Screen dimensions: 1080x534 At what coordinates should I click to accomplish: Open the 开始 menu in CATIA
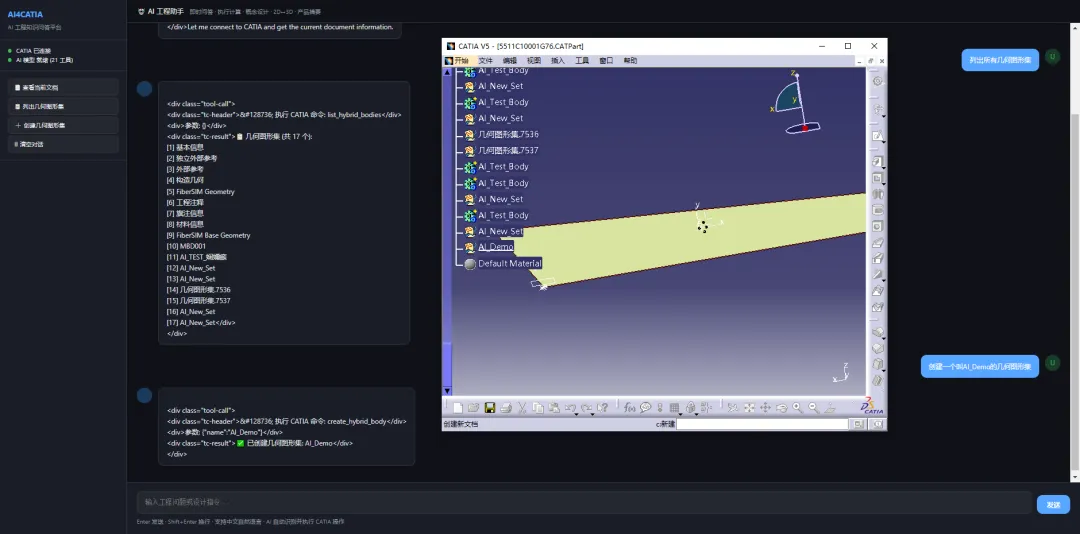pos(461,61)
